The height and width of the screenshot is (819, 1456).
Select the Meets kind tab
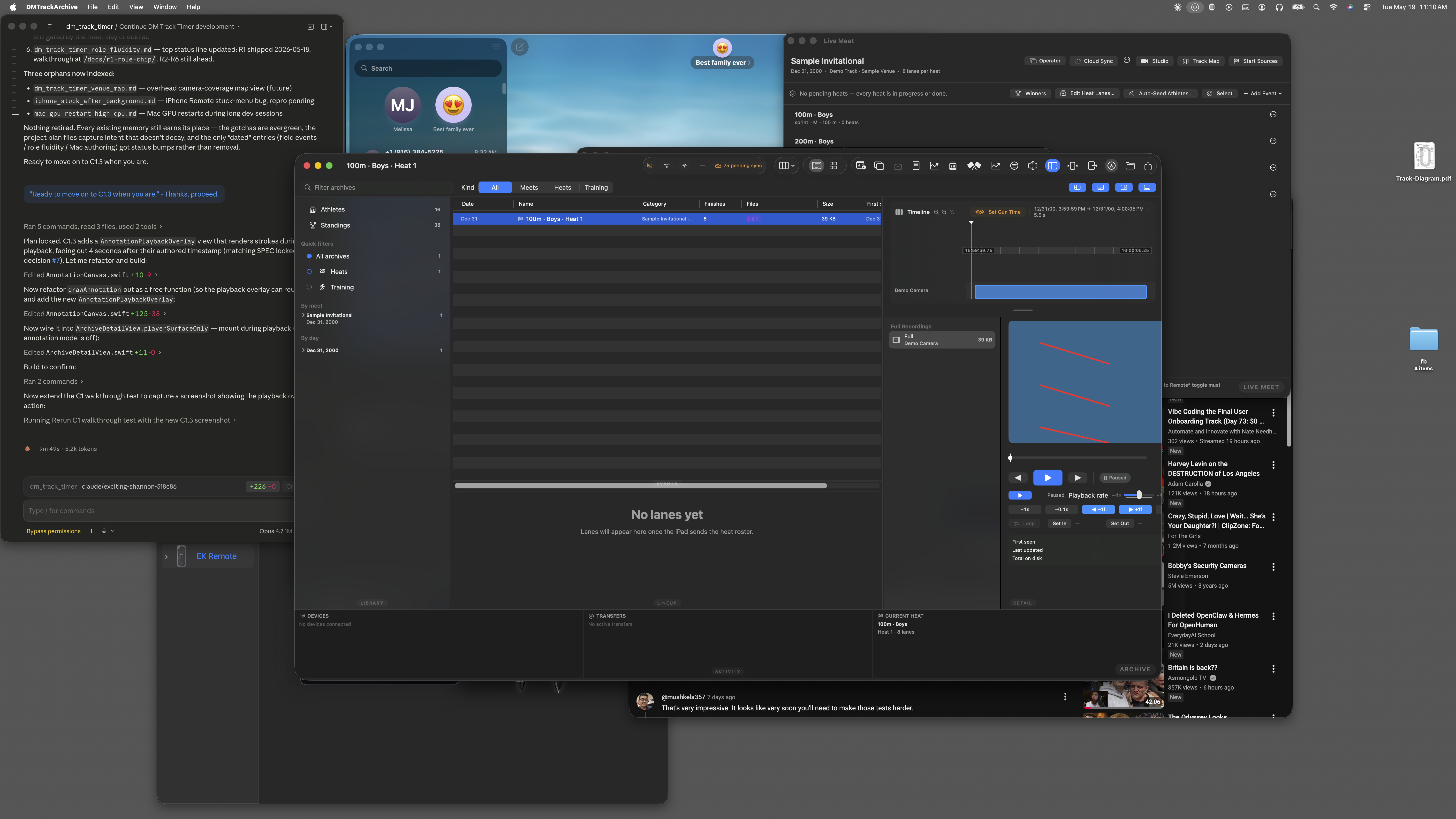529,187
